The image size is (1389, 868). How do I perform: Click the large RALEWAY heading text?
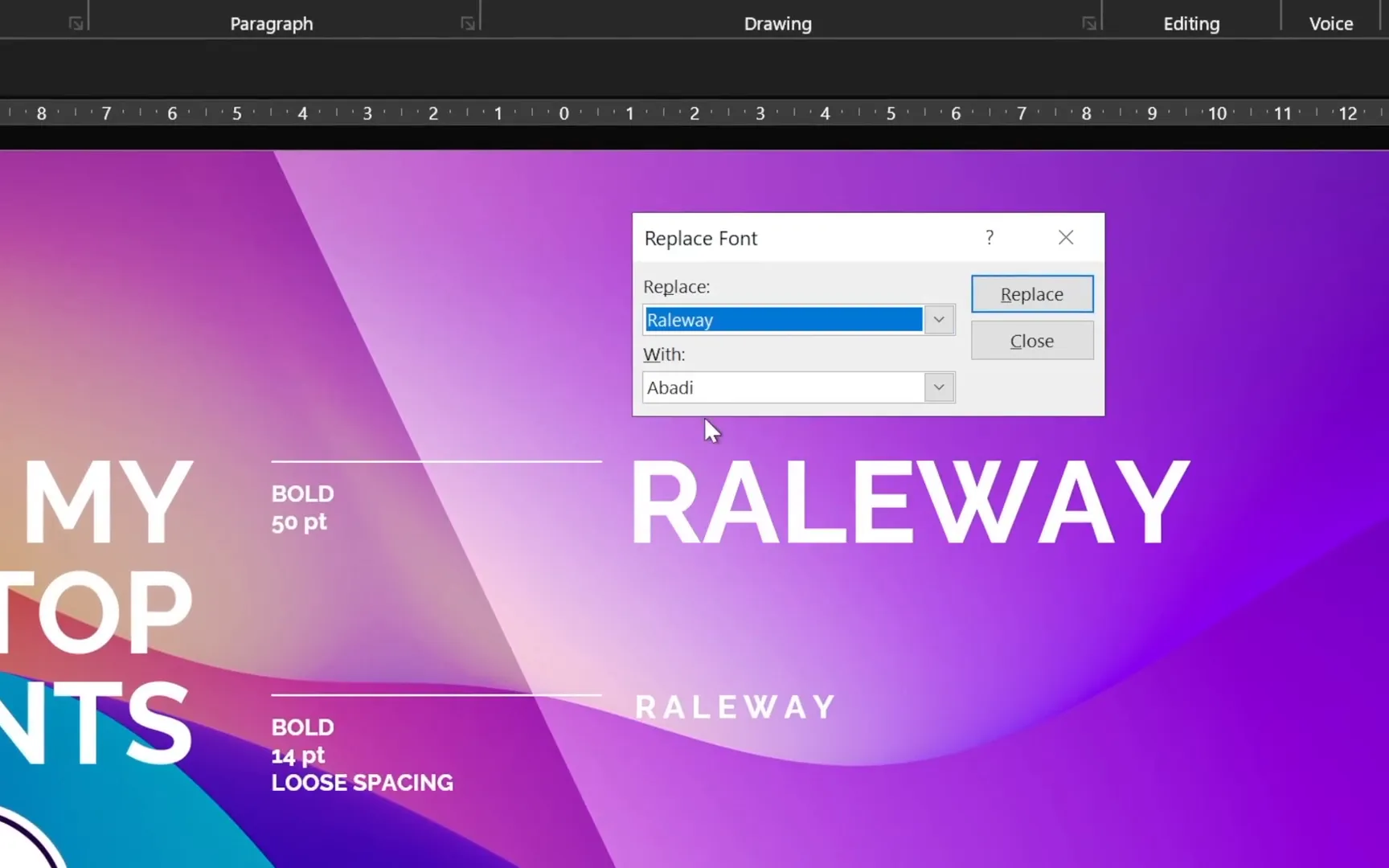pos(911,503)
